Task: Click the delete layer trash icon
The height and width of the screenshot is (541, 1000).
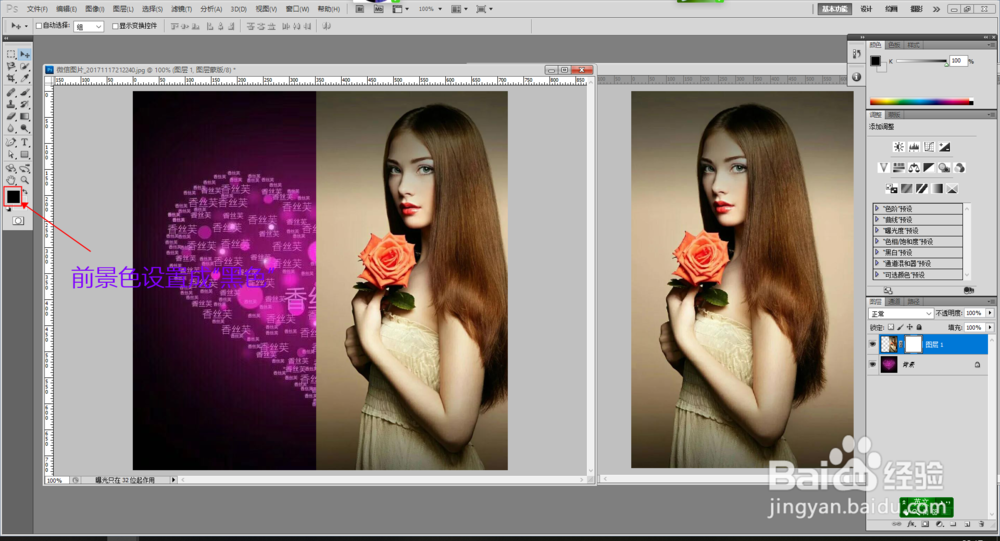Action: 982,524
